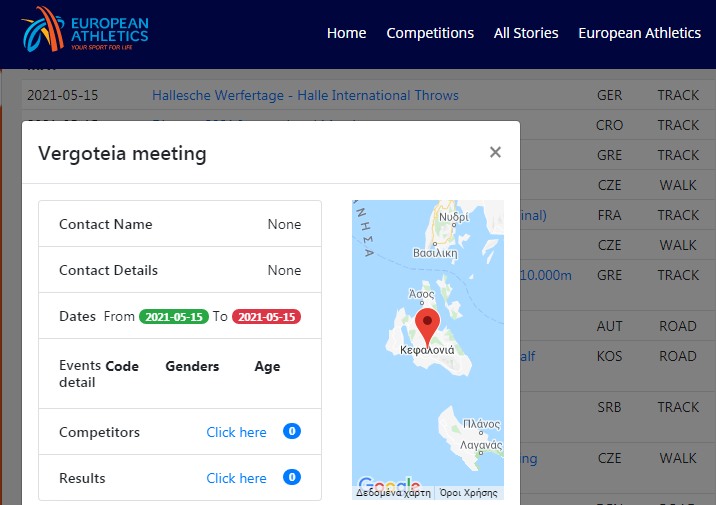Open Results 'Click here' link
The width and height of the screenshot is (716, 505).
pyautogui.click(x=236, y=478)
